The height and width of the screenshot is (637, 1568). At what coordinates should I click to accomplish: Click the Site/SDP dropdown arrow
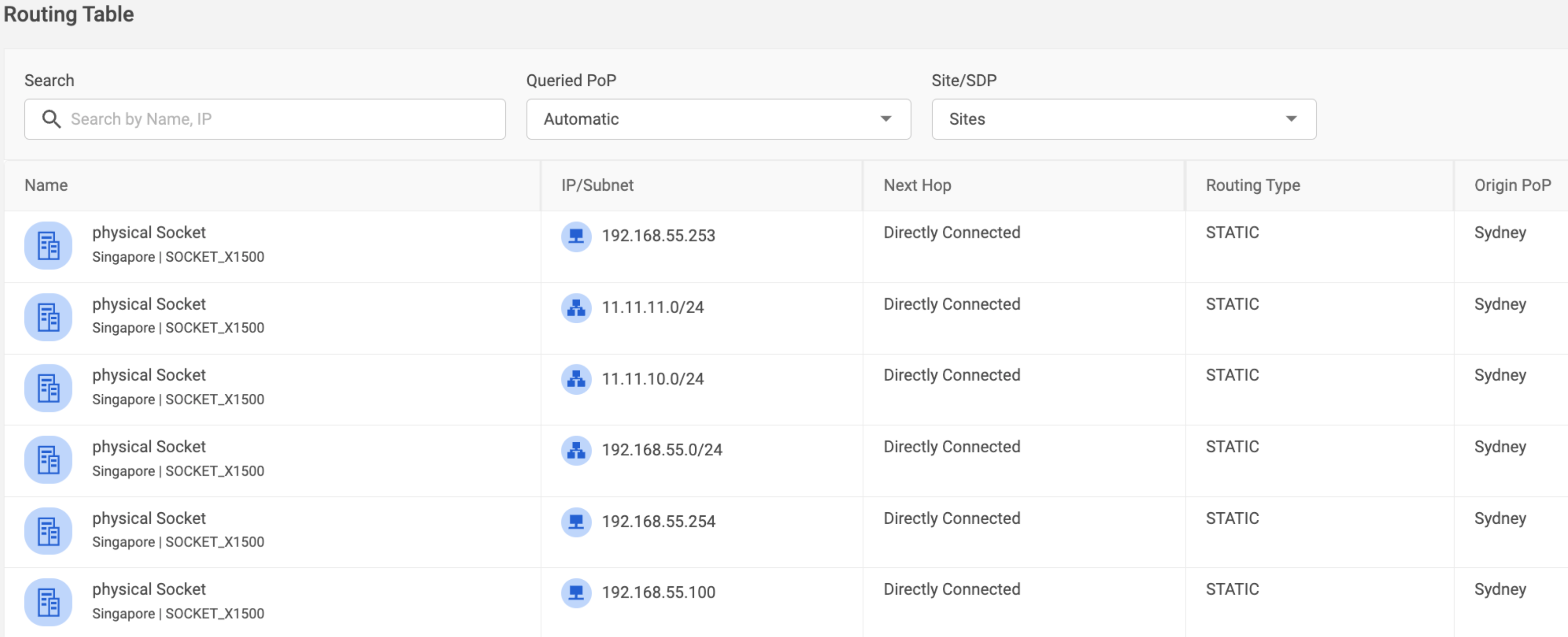(x=1291, y=119)
